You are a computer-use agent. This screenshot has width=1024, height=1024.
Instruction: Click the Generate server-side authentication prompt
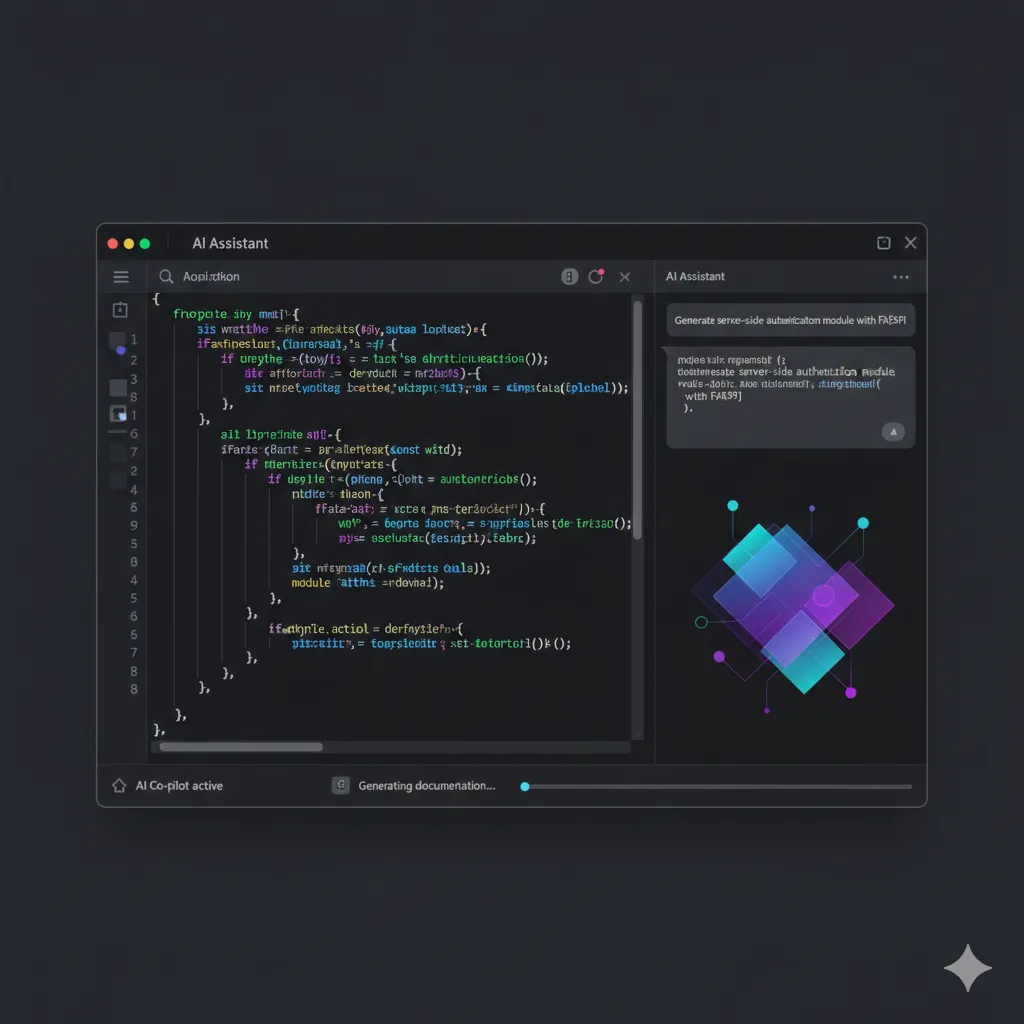[790, 320]
